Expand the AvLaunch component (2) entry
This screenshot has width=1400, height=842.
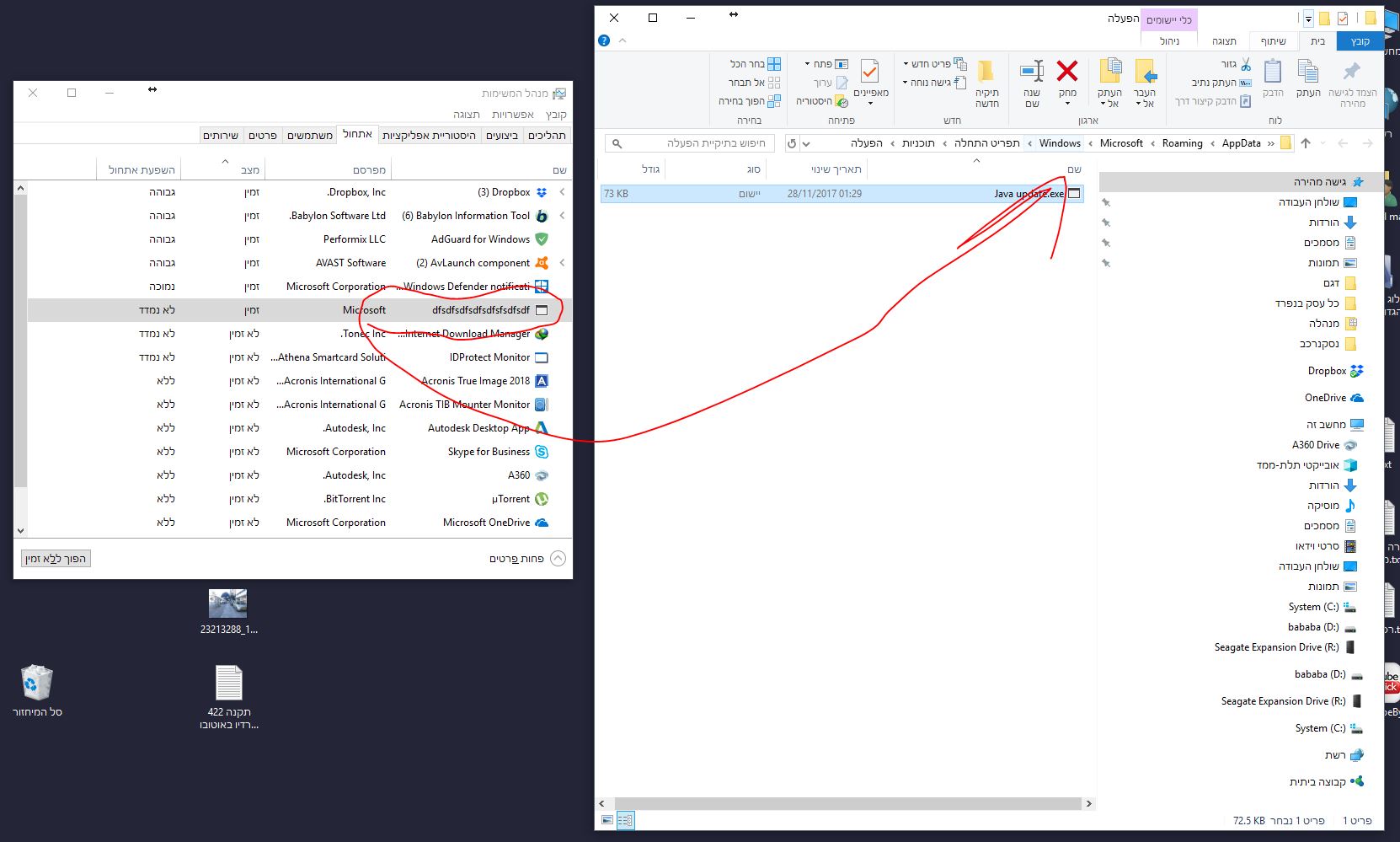(563, 263)
